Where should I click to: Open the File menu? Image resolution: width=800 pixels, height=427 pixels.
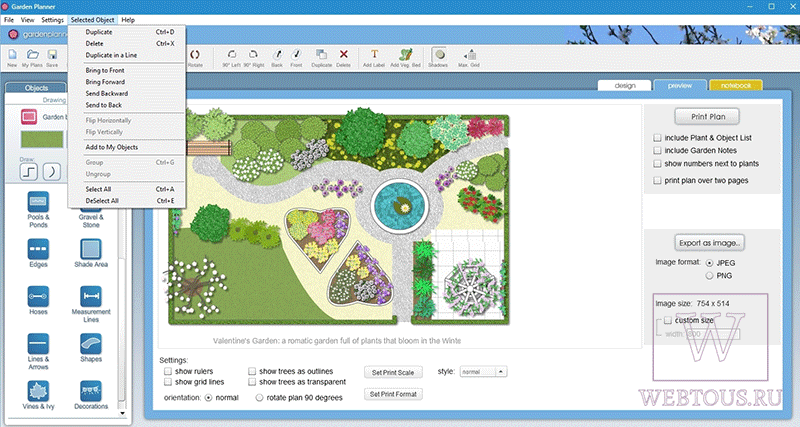[x=9, y=20]
